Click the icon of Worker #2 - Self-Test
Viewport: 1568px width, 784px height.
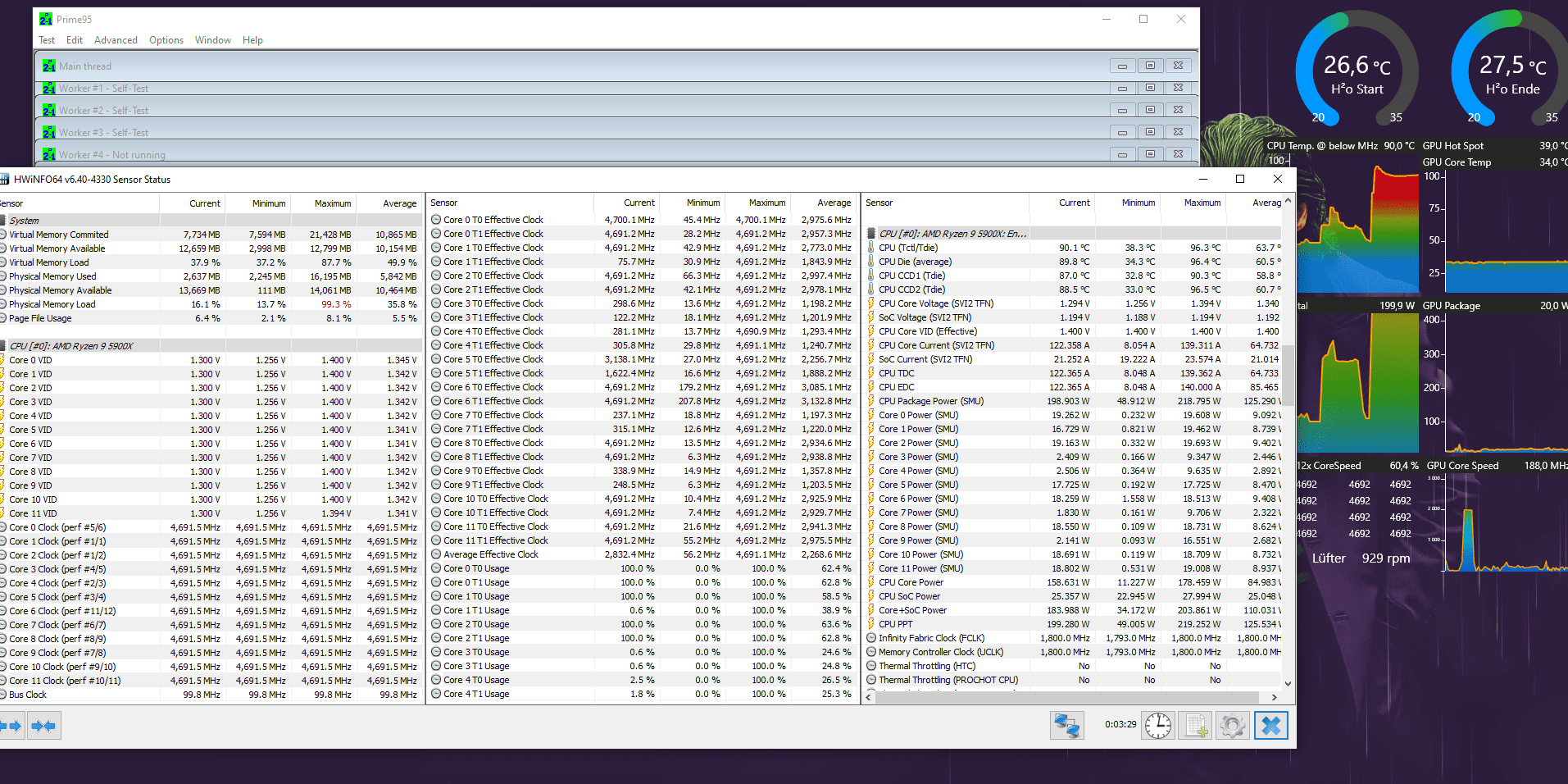[x=49, y=110]
